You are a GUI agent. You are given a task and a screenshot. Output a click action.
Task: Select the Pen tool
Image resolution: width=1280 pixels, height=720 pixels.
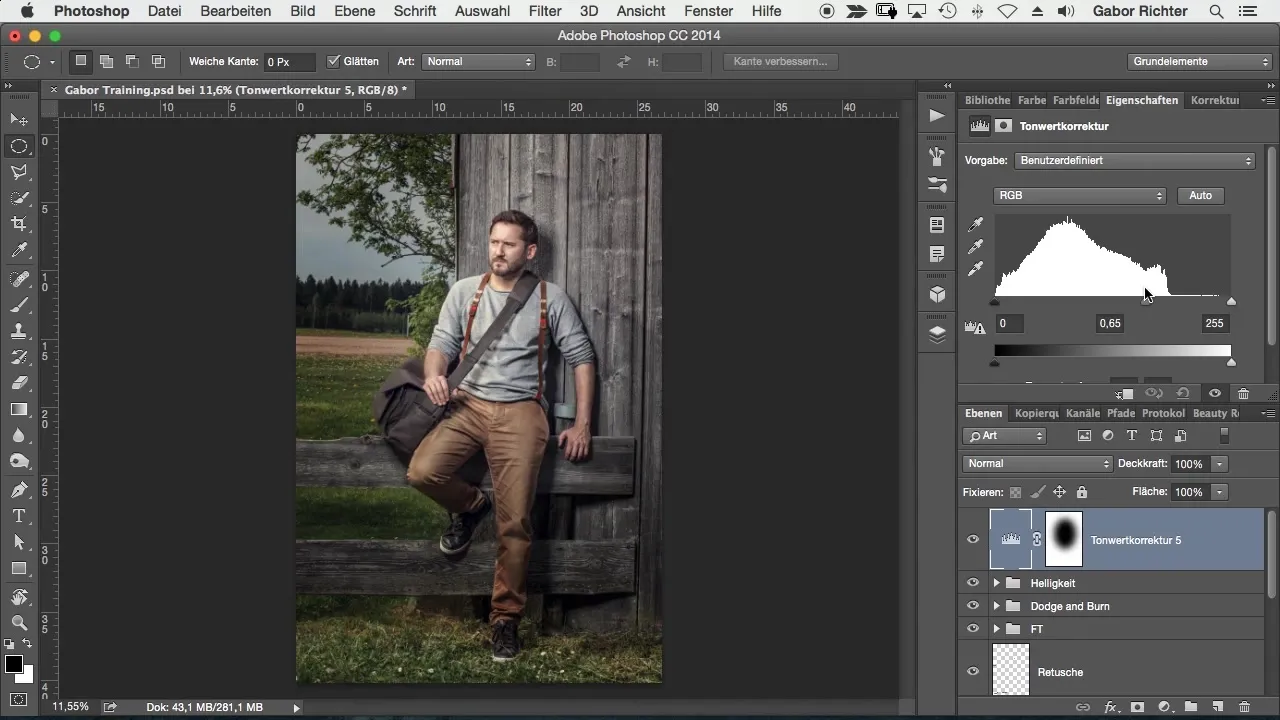19,490
